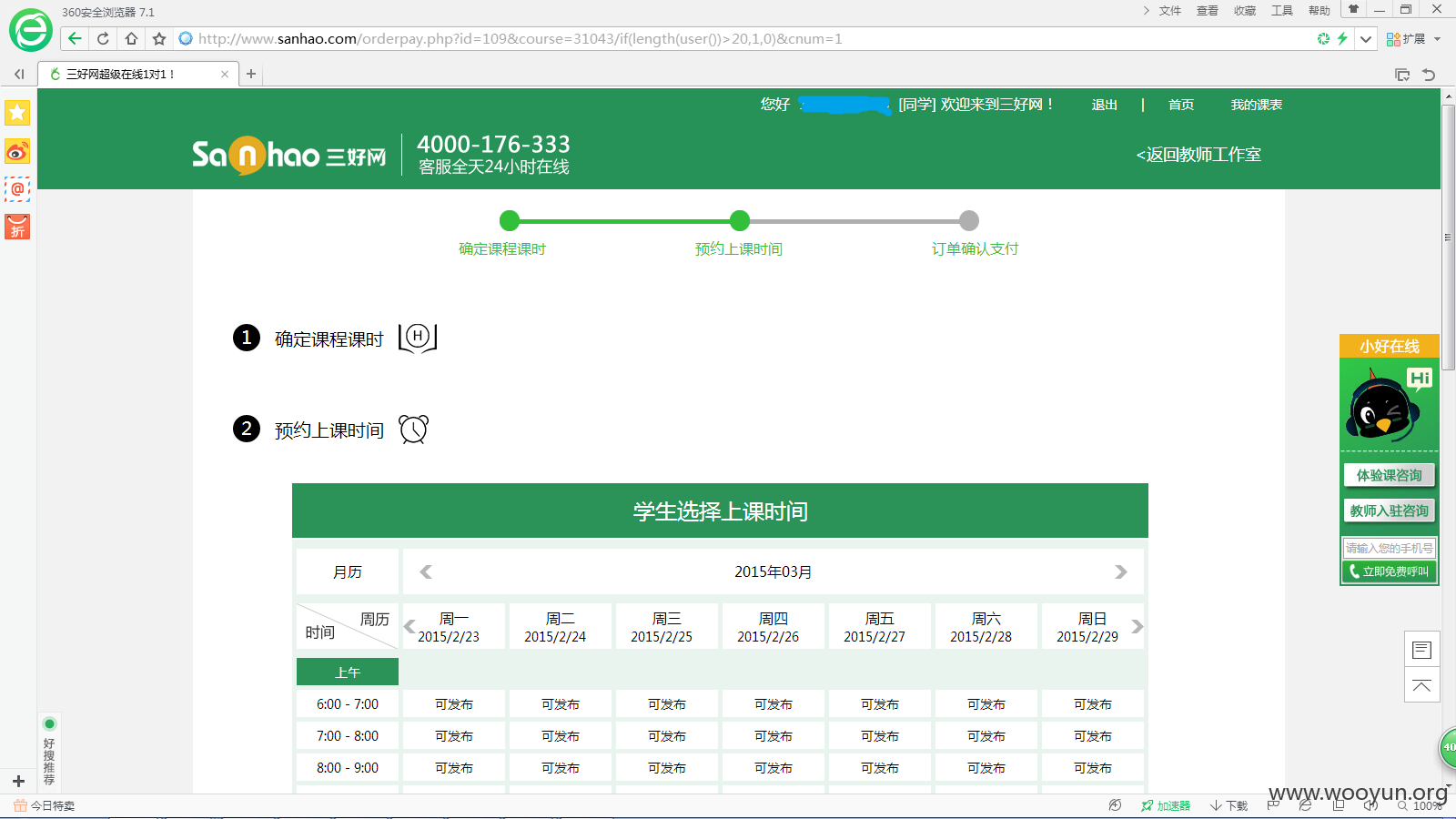The height and width of the screenshot is (819, 1456).
Task: Open 我的课表 link
Action: [x=1257, y=105]
